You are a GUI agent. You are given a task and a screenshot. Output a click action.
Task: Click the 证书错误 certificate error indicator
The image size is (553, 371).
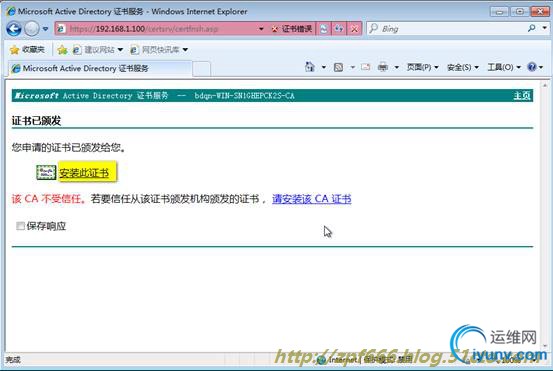point(292,29)
